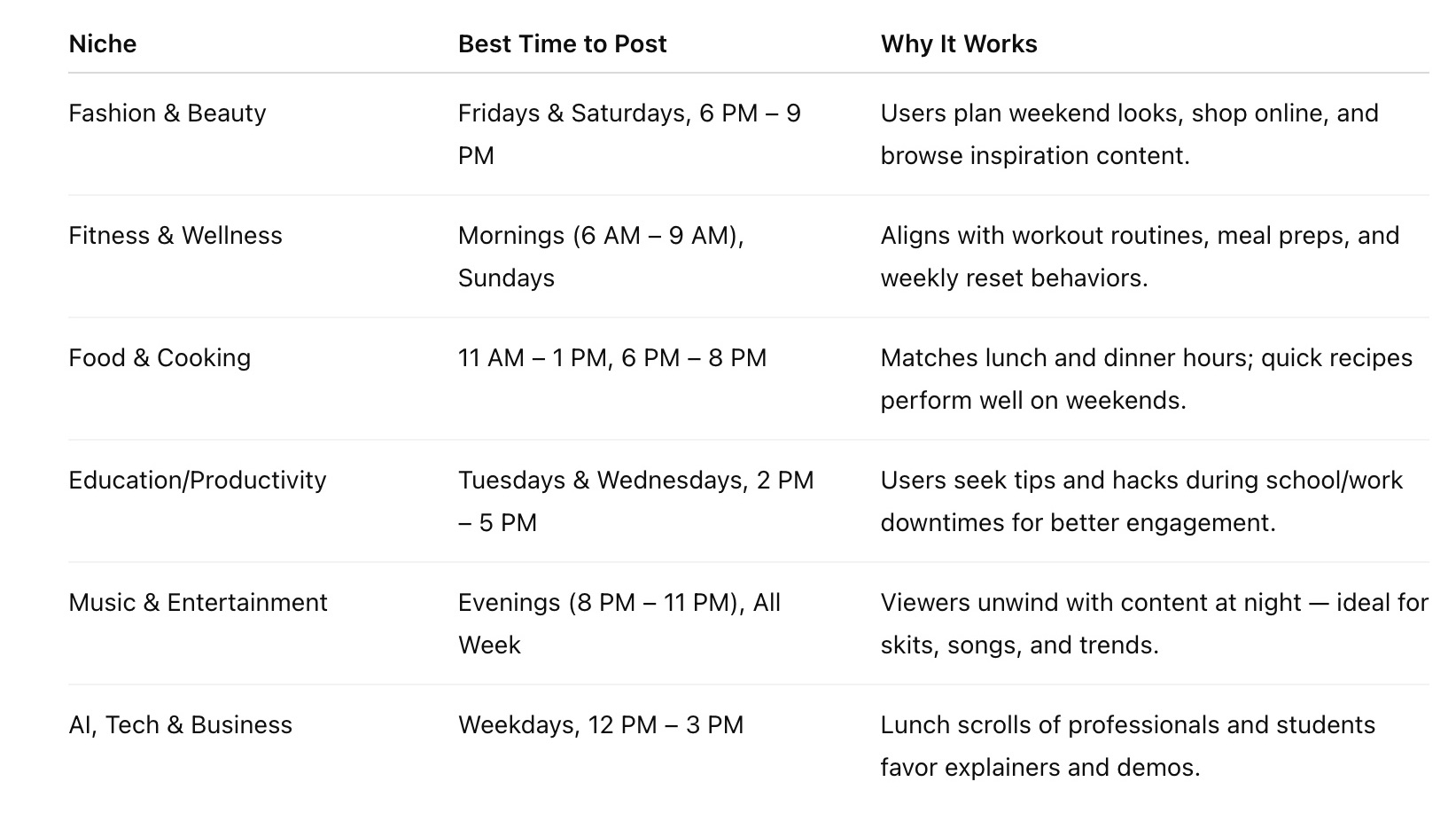
Task: Click Fridays & Saturdays, 6 PM posting time
Action: [629, 134]
